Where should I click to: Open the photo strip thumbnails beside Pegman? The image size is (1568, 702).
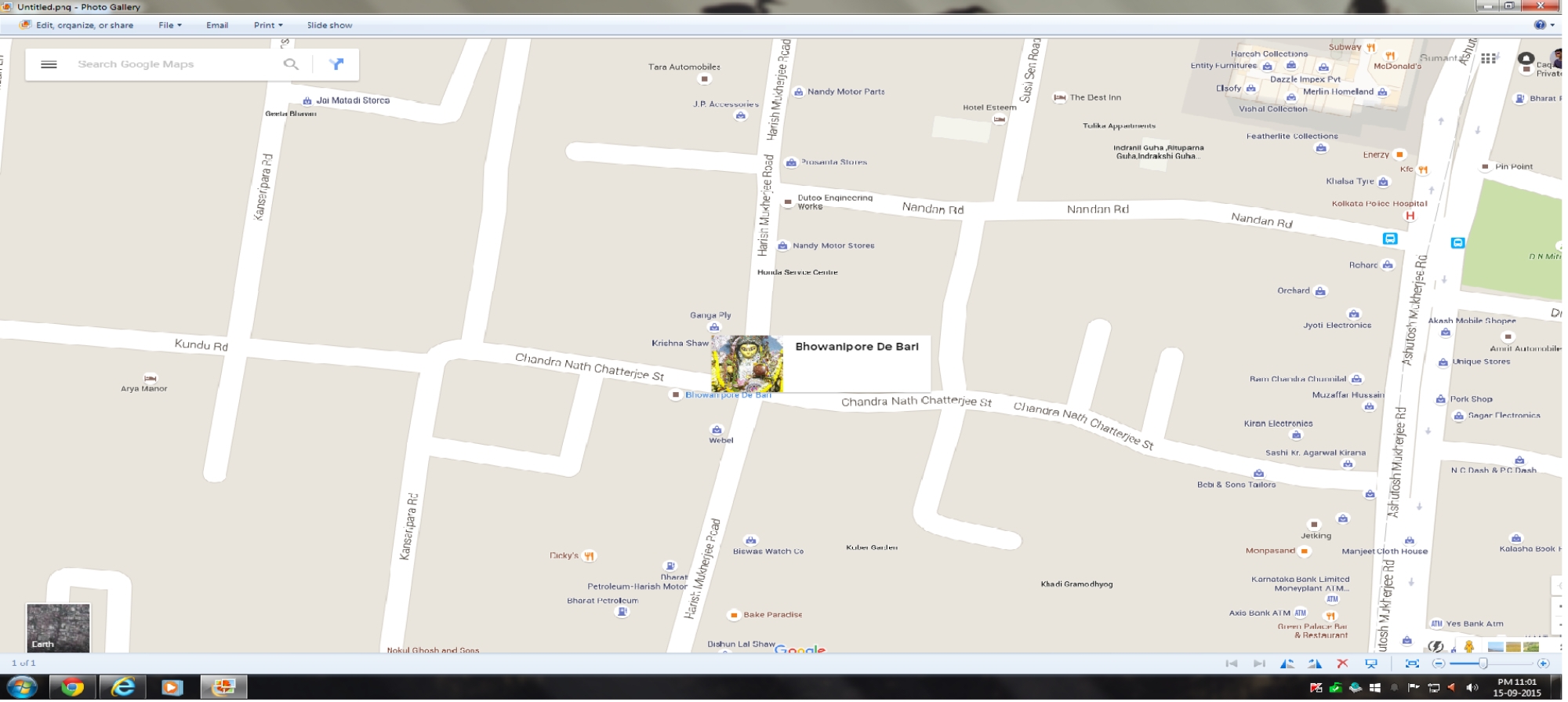click(x=1513, y=647)
